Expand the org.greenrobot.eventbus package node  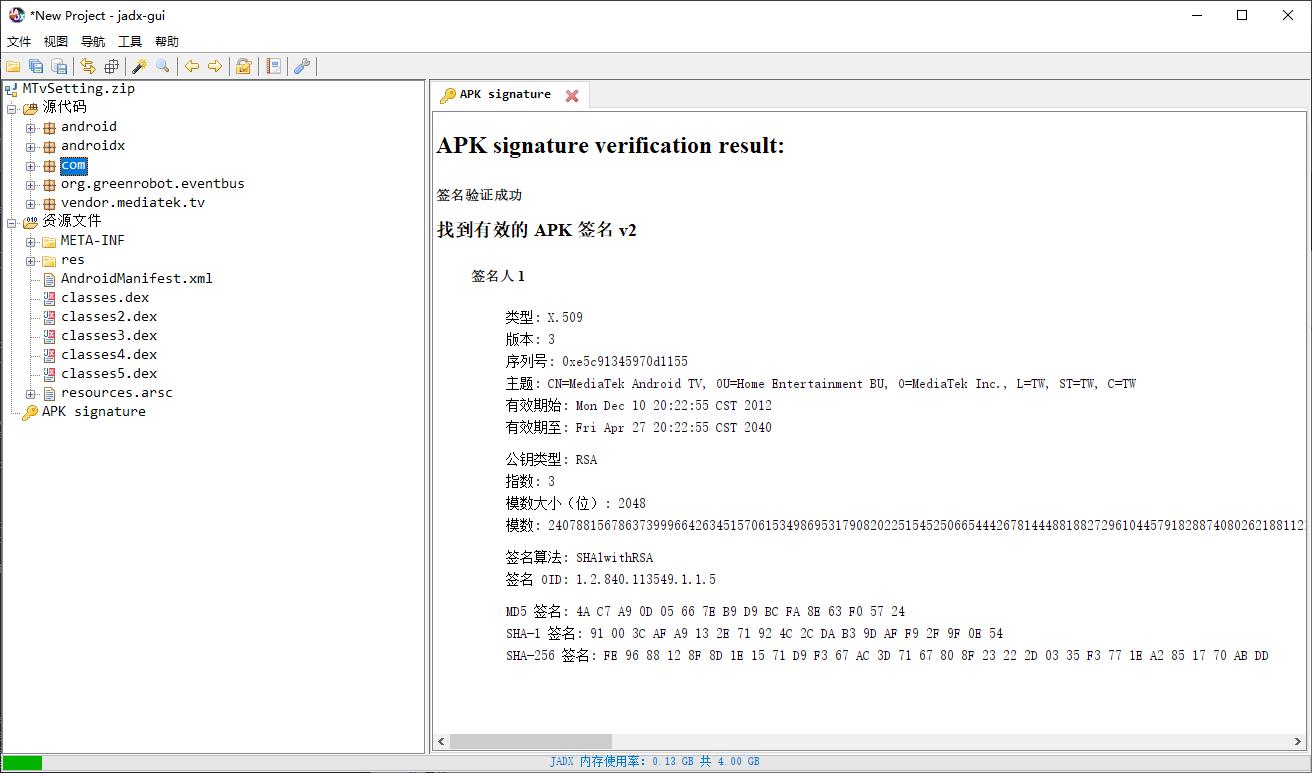(x=31, y=184)
